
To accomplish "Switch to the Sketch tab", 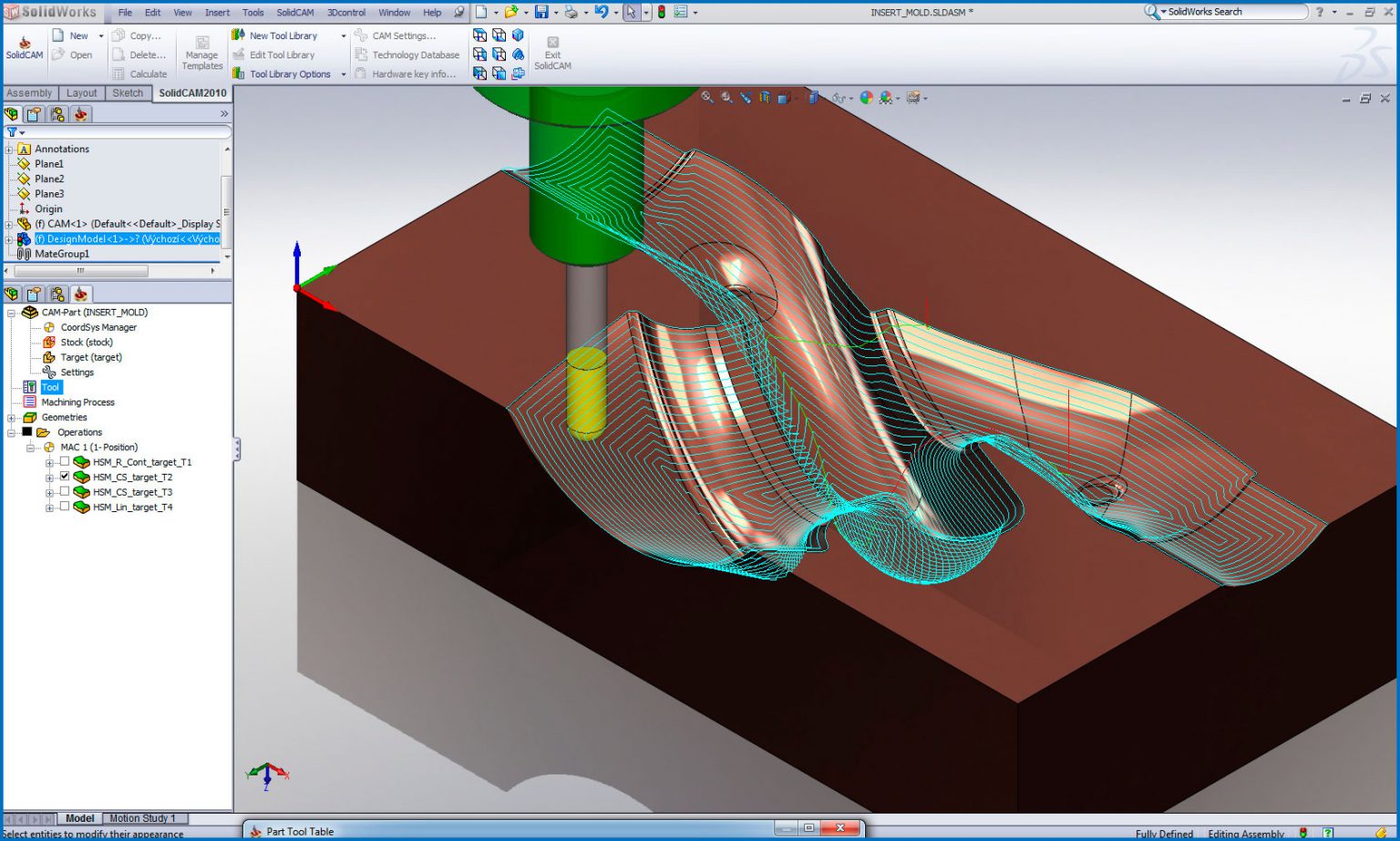I will [x=128, y=93].
